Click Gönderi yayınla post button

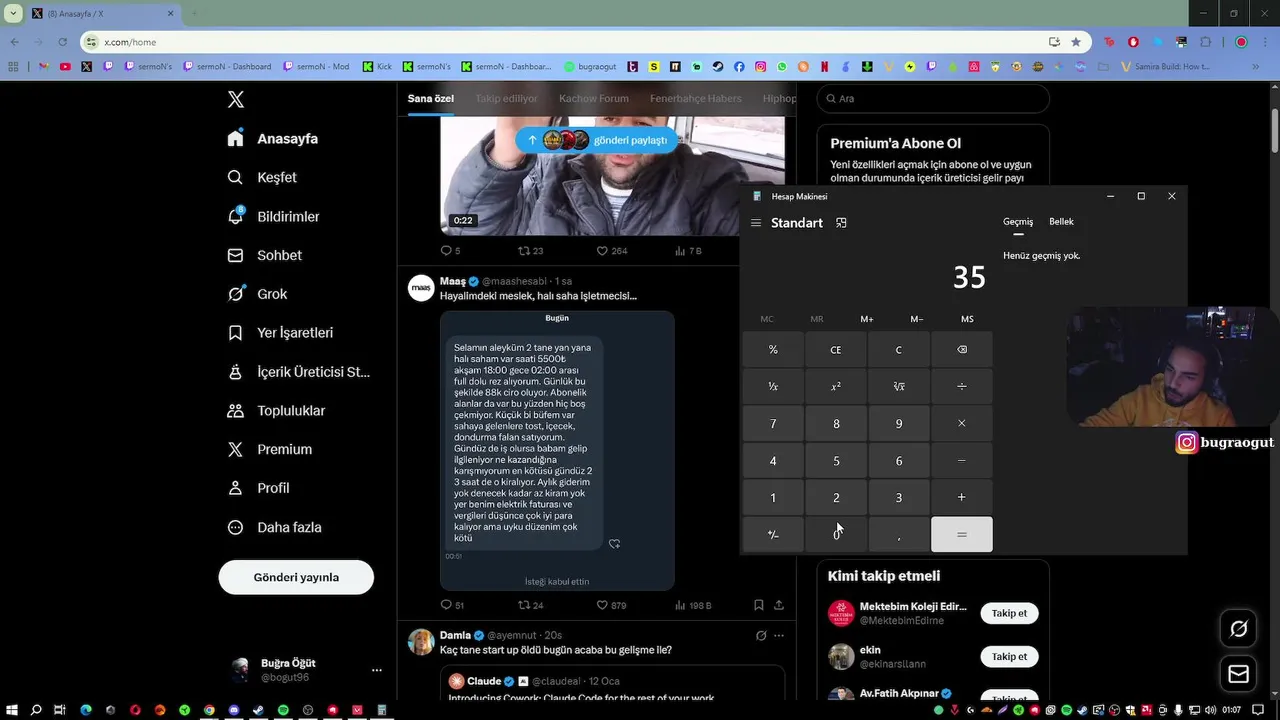pyautogui.click(x=296, y=577)
